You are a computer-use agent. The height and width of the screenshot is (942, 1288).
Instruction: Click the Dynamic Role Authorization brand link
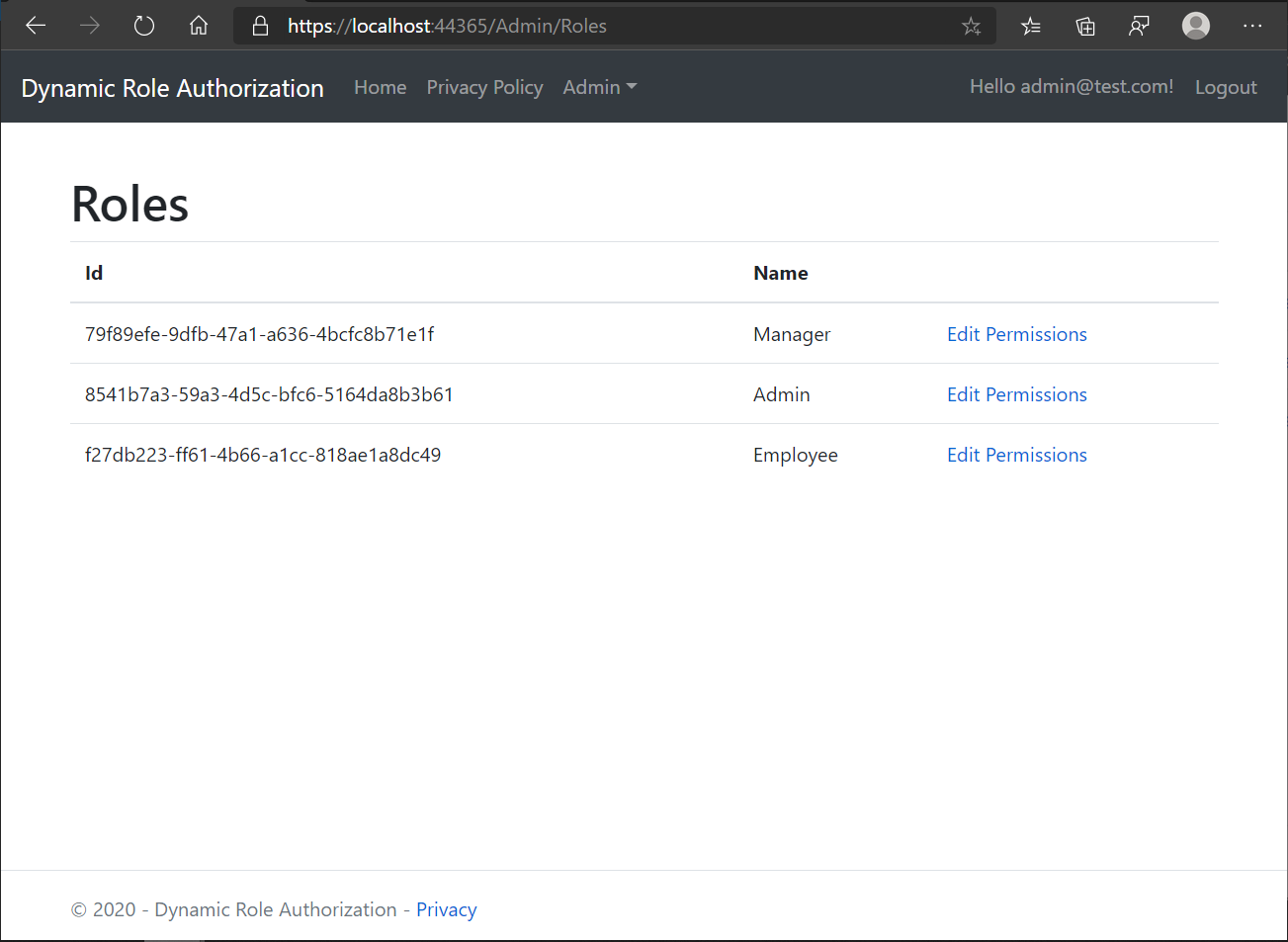[173, 88]
